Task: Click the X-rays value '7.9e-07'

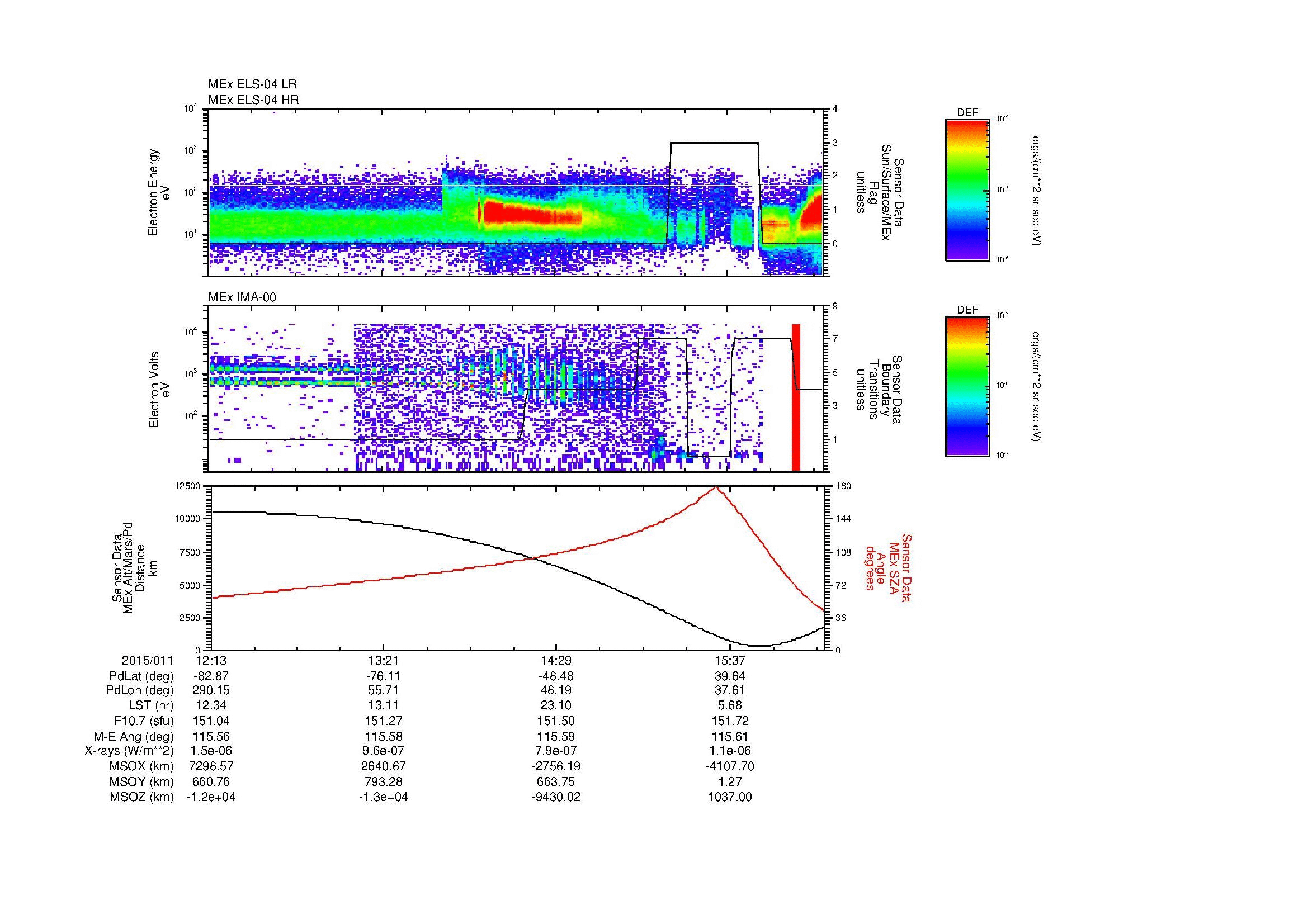Action: [x=556, y=751]
